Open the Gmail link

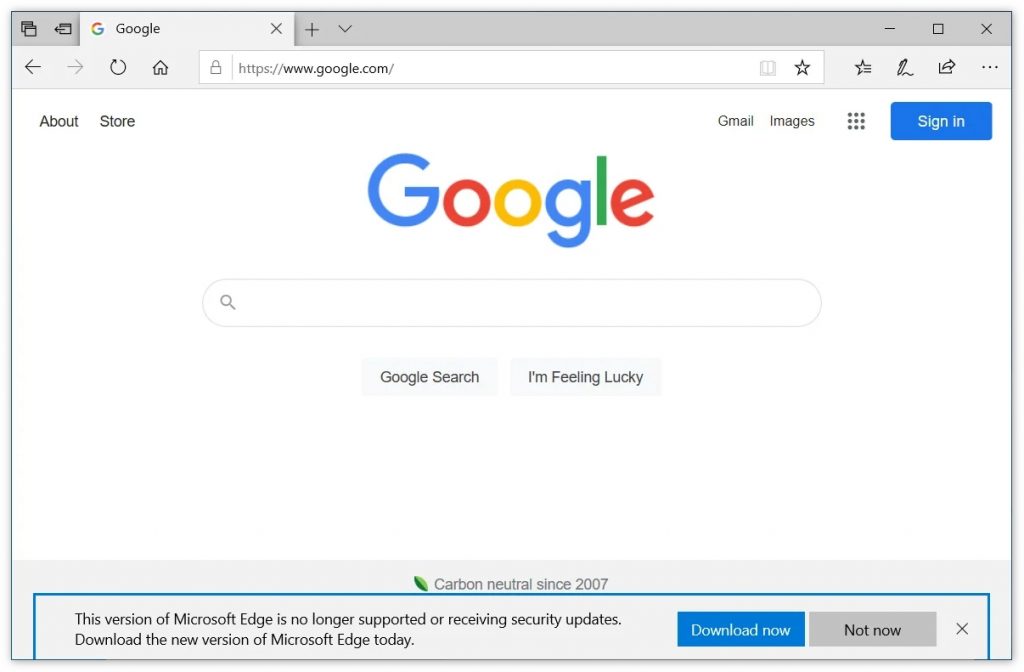[735, 121]
